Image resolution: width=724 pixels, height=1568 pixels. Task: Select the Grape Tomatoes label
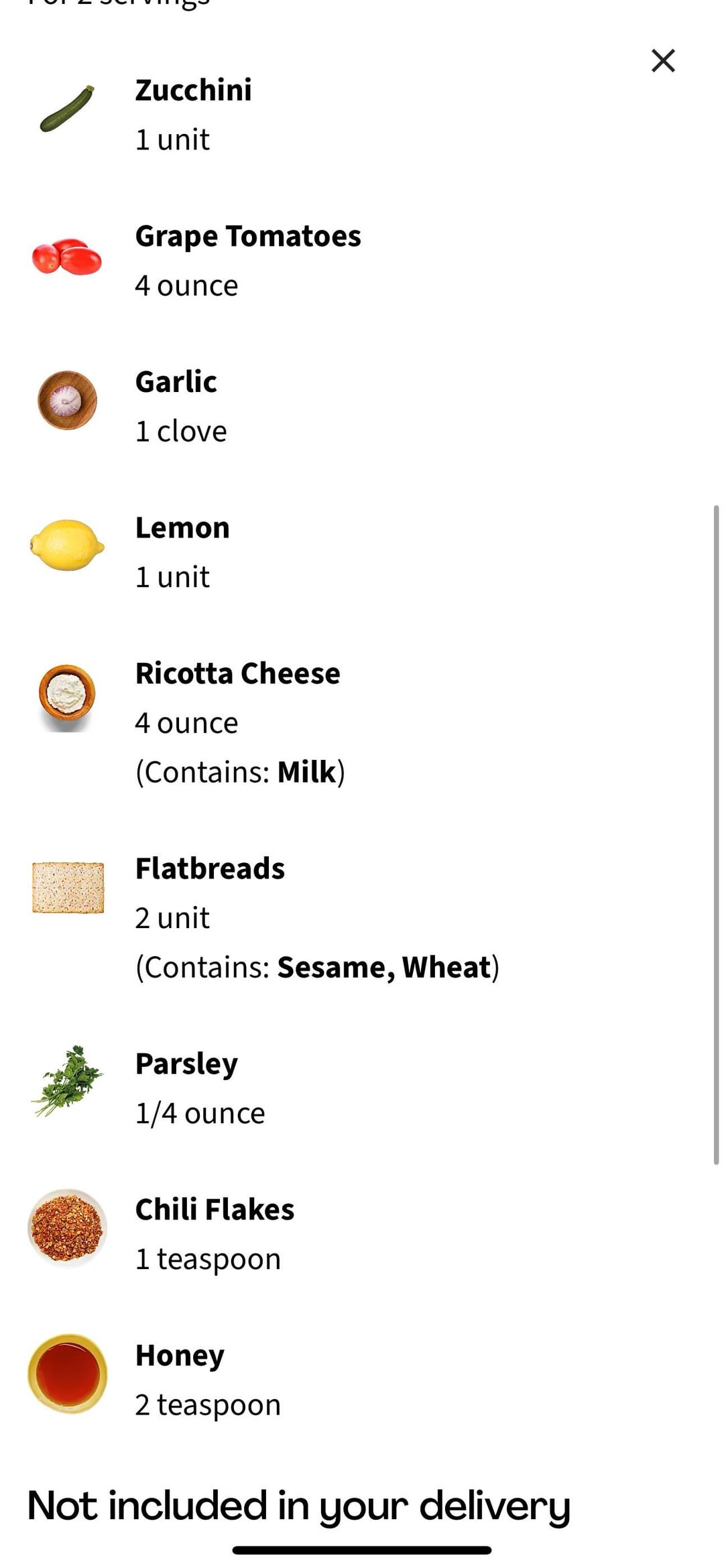(248, 236)
